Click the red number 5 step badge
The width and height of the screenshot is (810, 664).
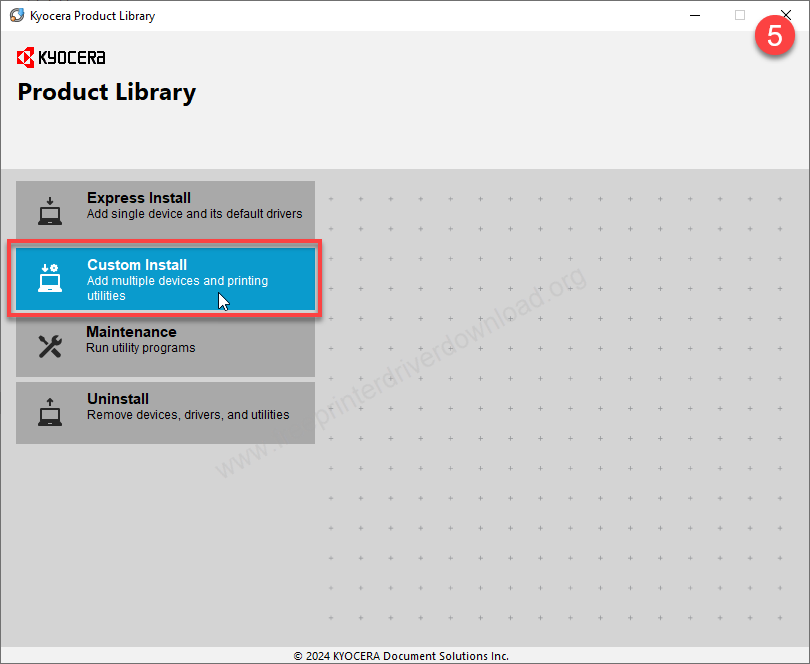click(x=774, y=34)
